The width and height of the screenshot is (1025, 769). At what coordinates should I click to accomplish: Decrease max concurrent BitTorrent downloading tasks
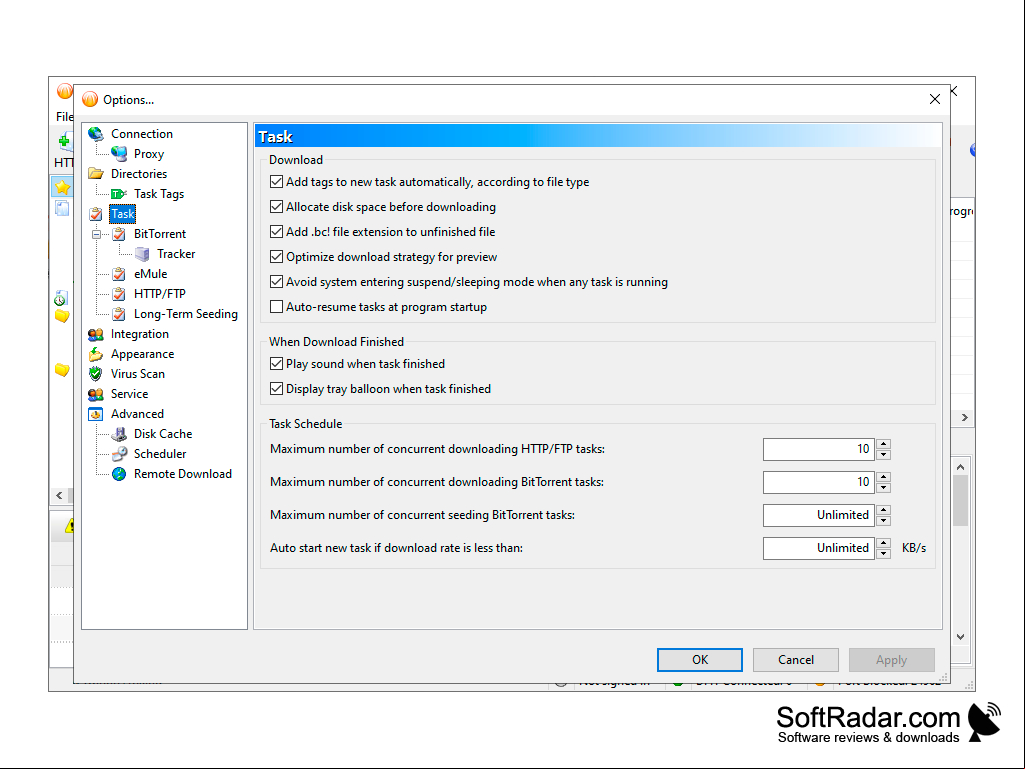point(883,487)
